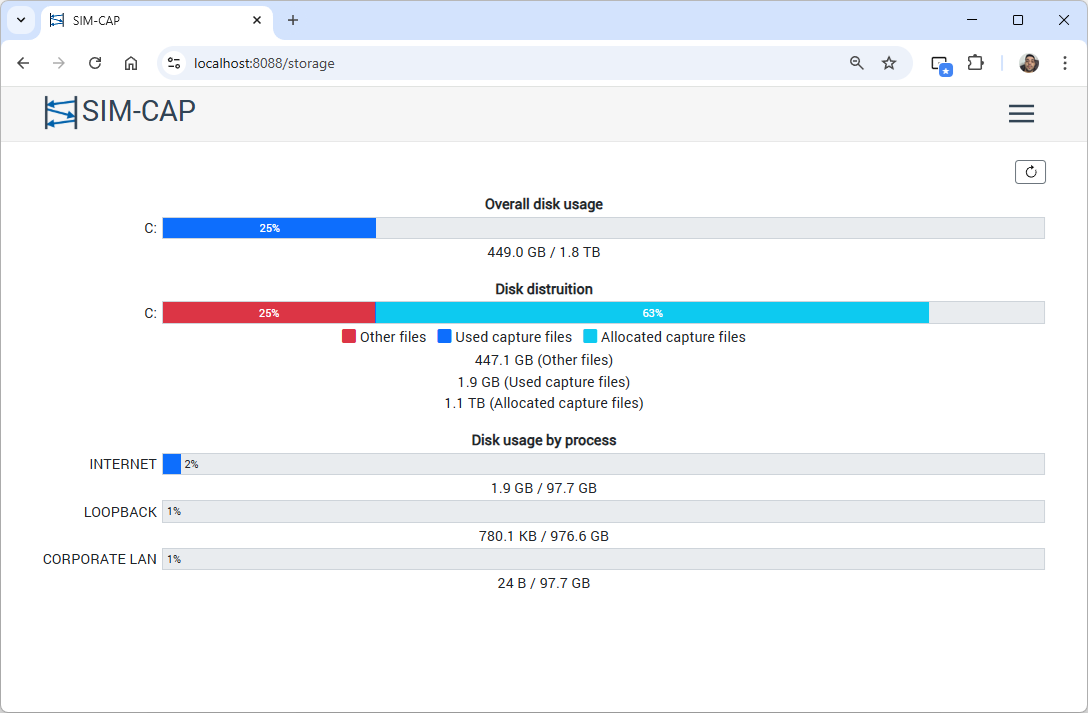1088x713 pixels.
Task: Open the Extensions puzzle icon
Action: [x=975, y=63]
